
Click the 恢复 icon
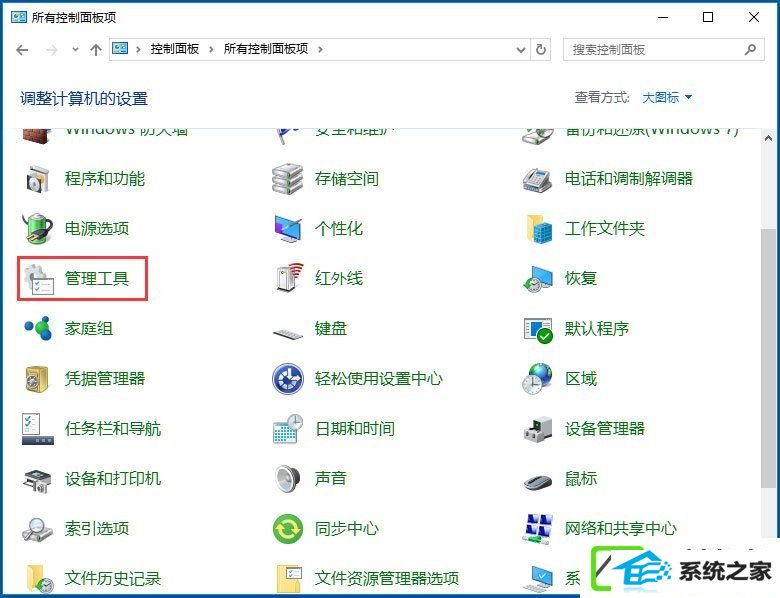537,279
